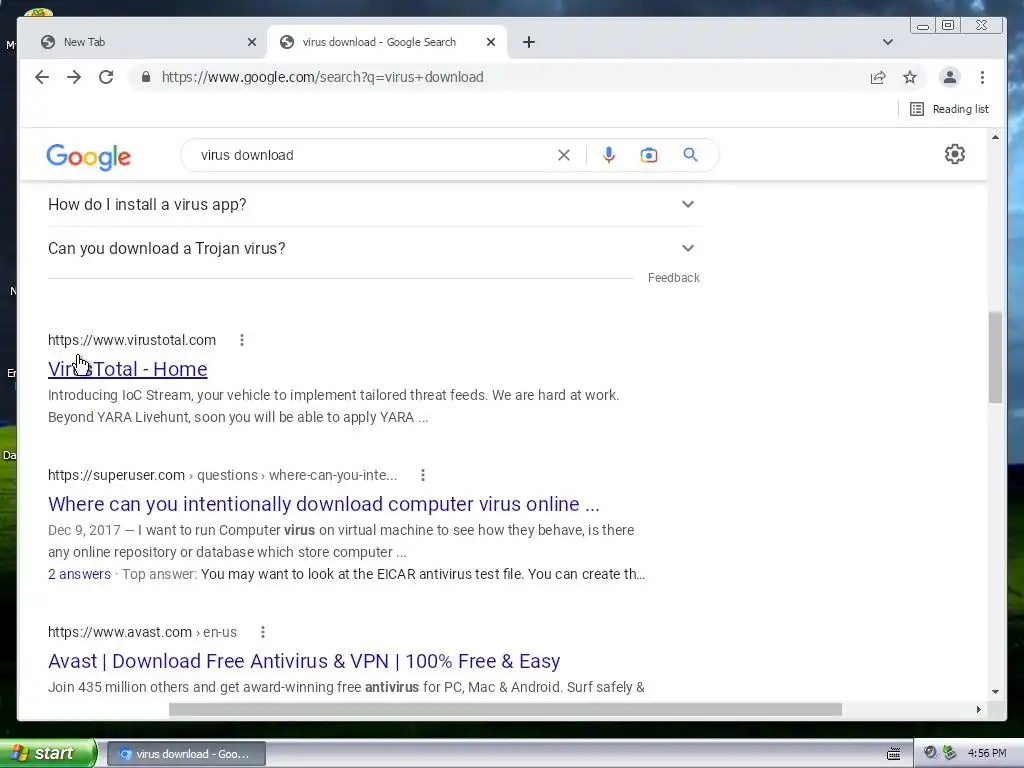Open the on-screen keyboard tray icon
The height and width of the screenshot is (768, 1024).
point(894,754)
